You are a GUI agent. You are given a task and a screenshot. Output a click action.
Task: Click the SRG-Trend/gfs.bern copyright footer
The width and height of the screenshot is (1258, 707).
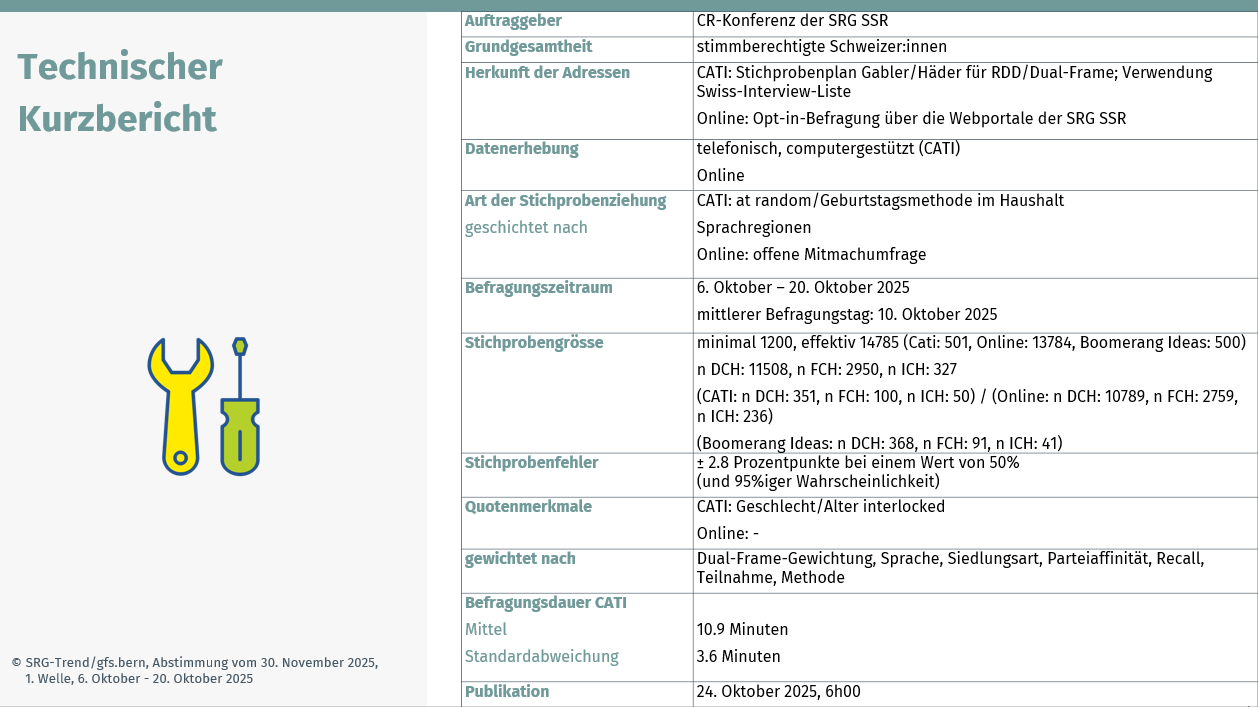click(x=195, y=670)
